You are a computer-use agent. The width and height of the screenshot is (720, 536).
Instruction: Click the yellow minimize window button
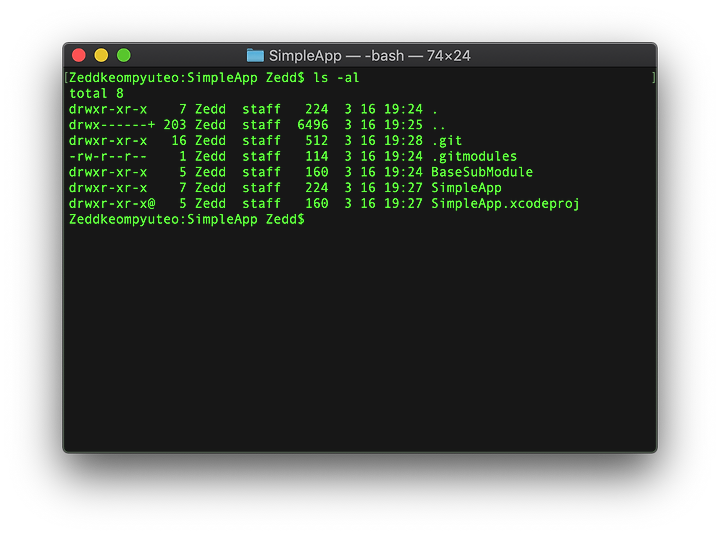click(101, 56)
